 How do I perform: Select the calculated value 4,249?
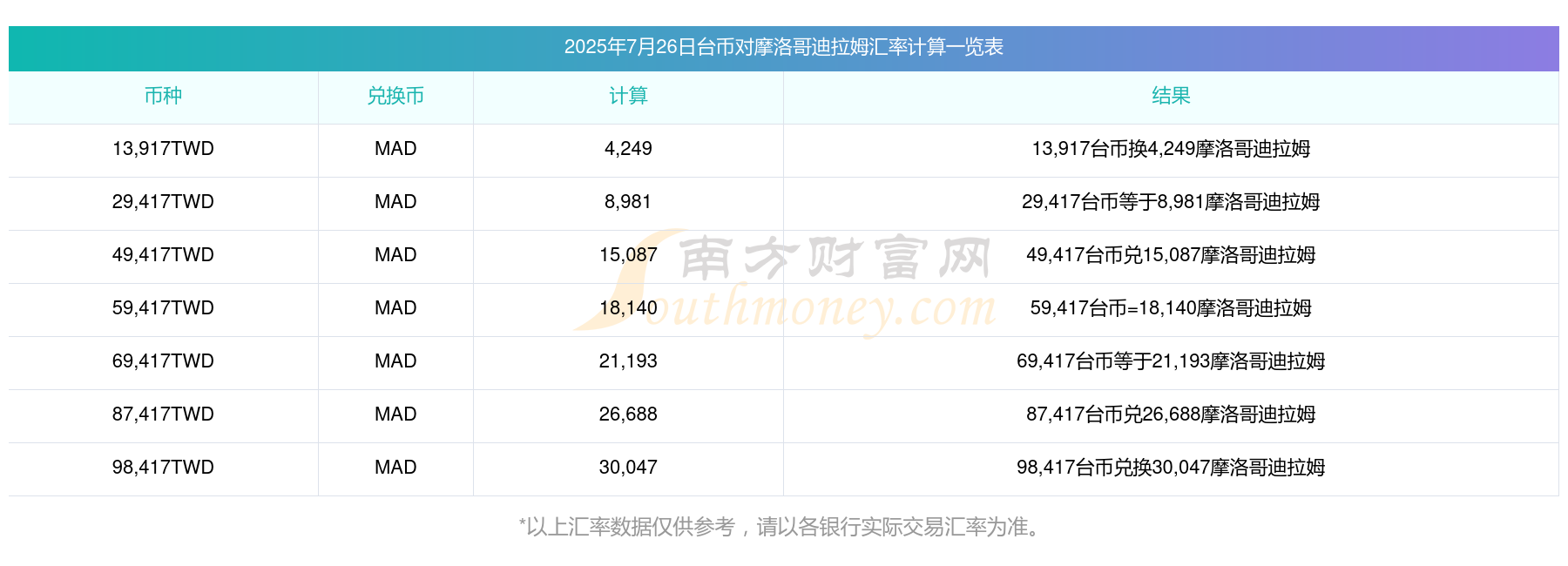tap(628, 149)
